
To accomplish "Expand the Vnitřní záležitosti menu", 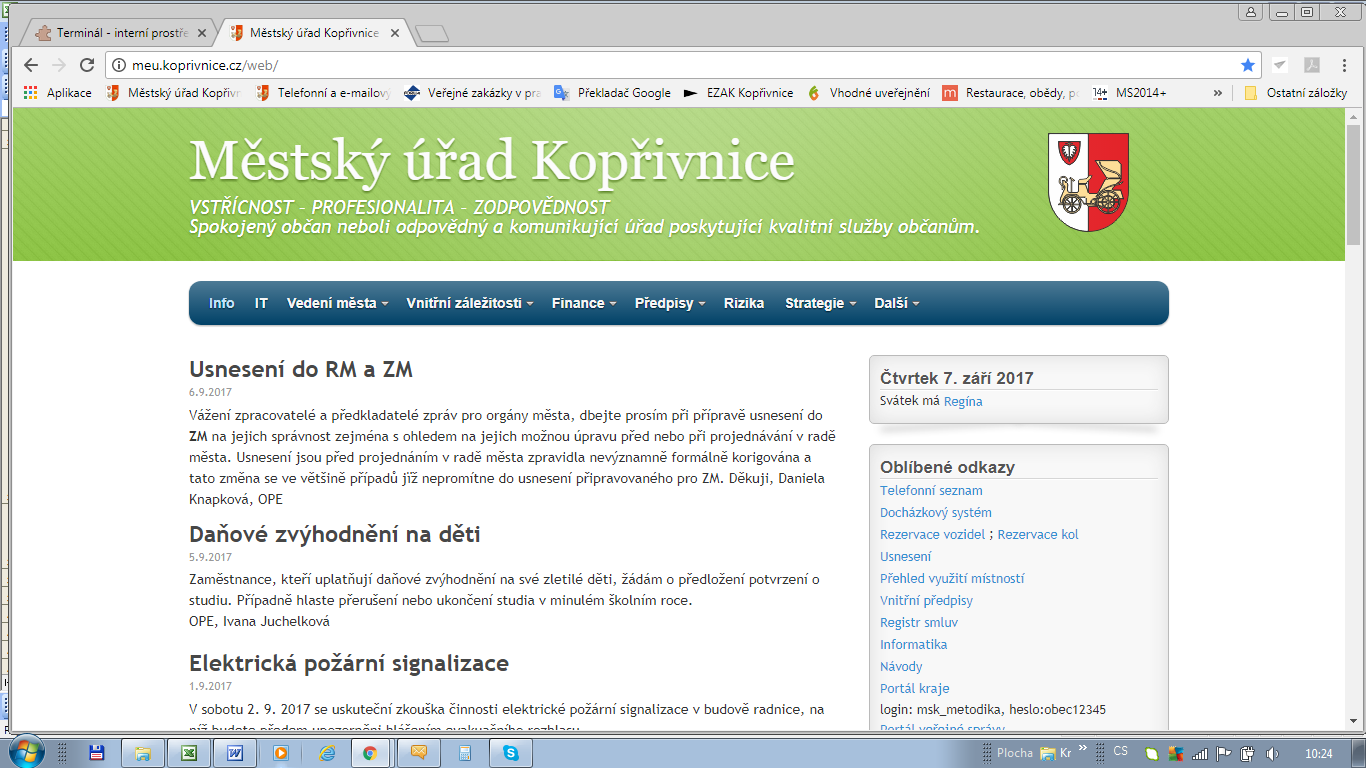I will pos(470,303).
